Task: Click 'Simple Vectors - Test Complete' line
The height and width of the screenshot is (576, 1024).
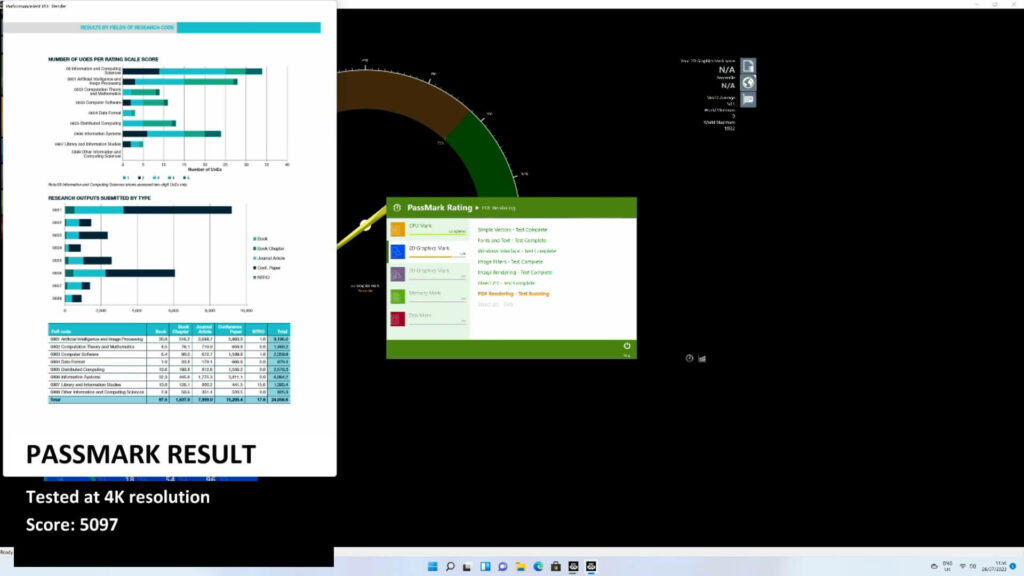Action: 513,230
